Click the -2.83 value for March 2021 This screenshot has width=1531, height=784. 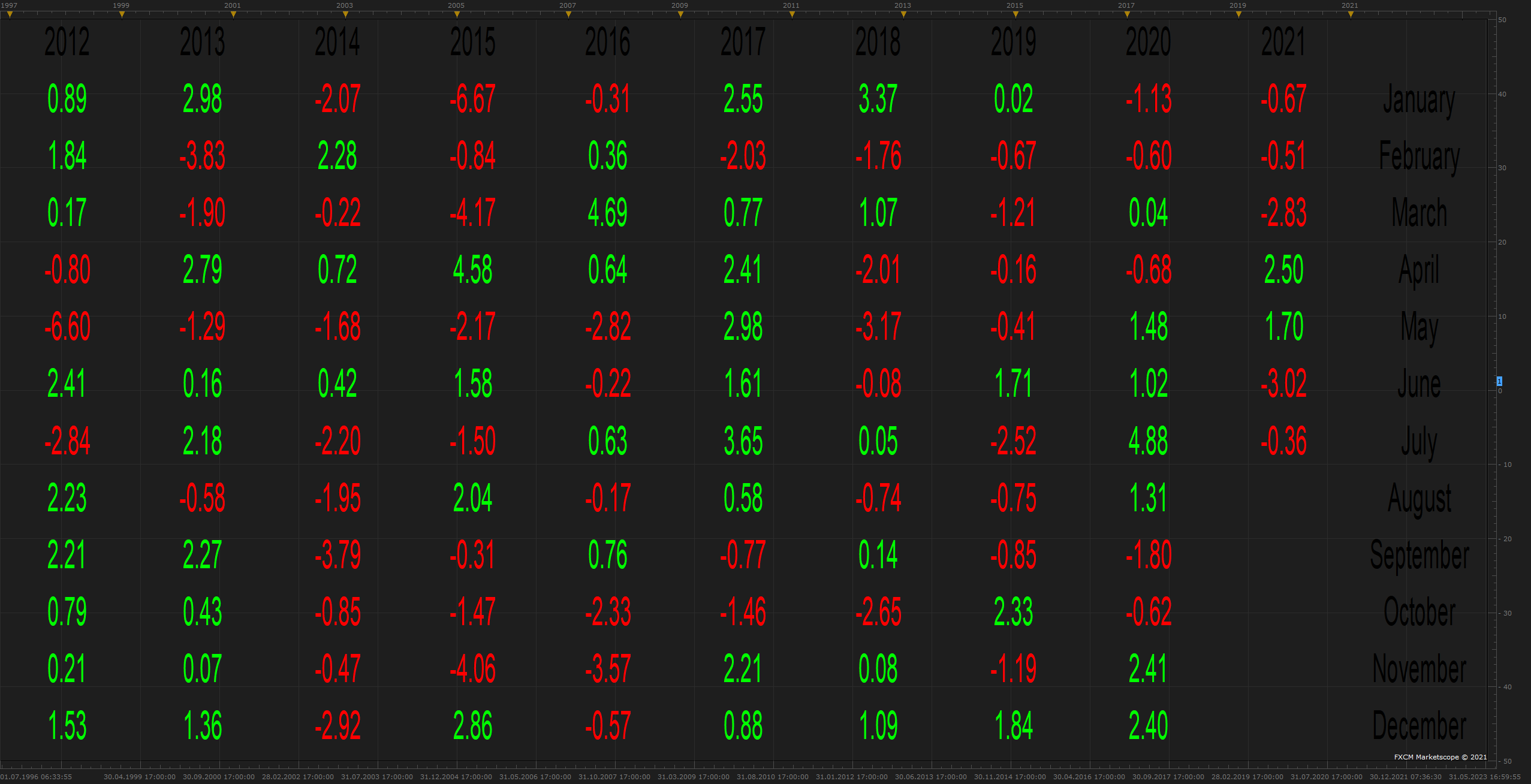pyautogui.click(x=1283, y=213)
